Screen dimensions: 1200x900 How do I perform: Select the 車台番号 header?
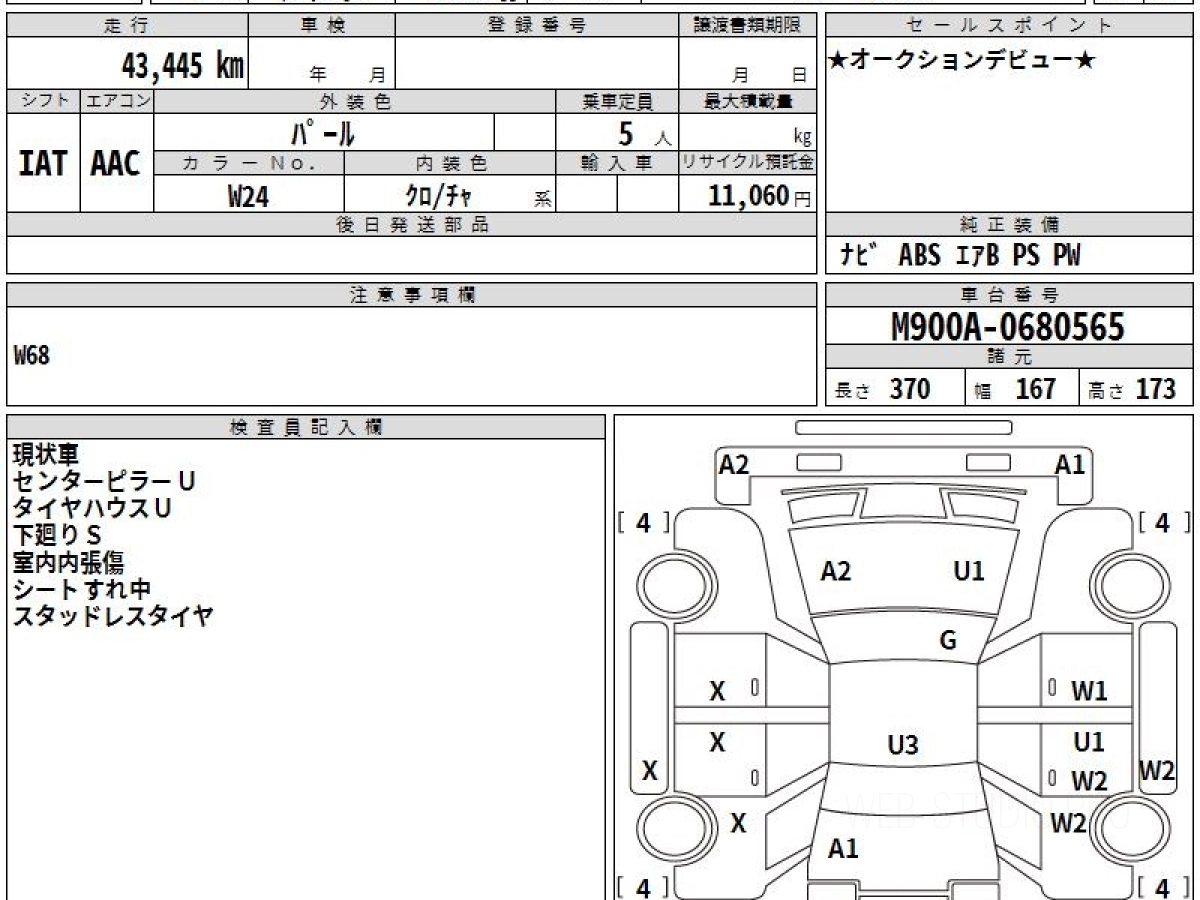(1009, 295)
